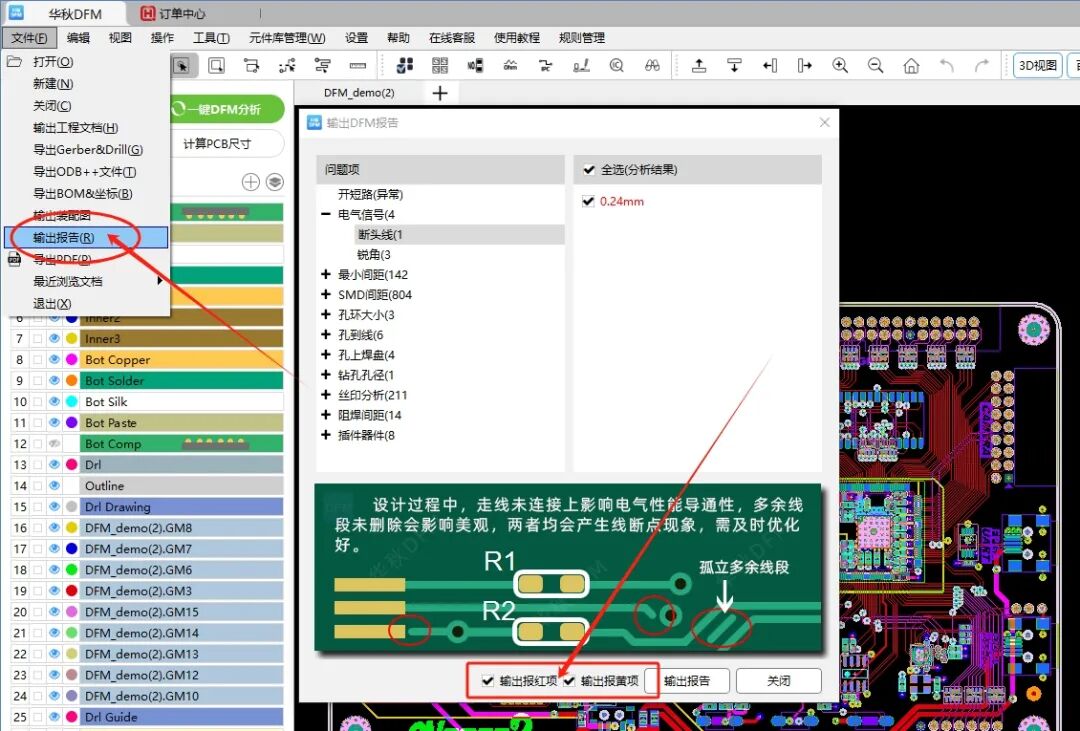Click the zoom out magnifier icon
The width and height of the screenshot is (1080, 731).
pos(875,65)
